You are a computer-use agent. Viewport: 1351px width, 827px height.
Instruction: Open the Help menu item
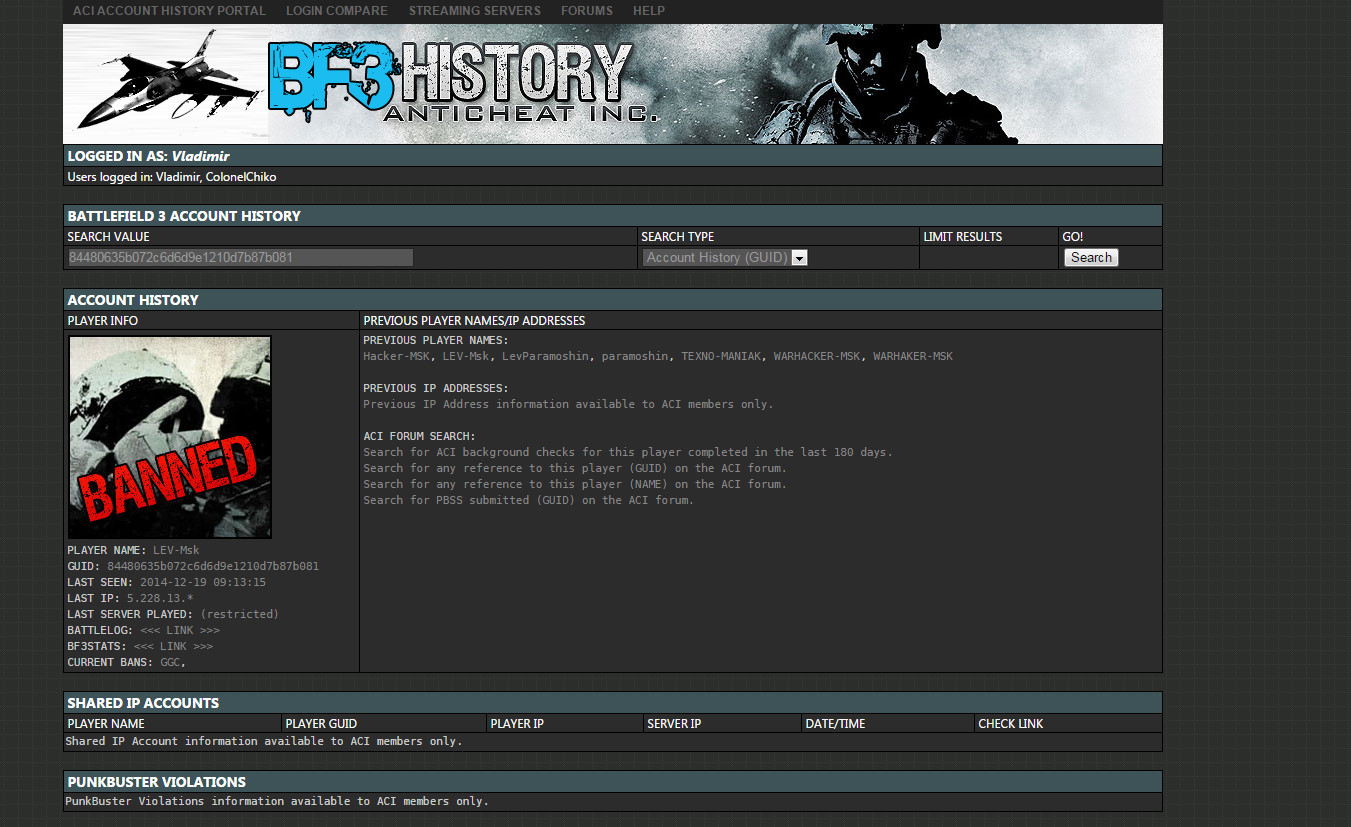[648, 11]
